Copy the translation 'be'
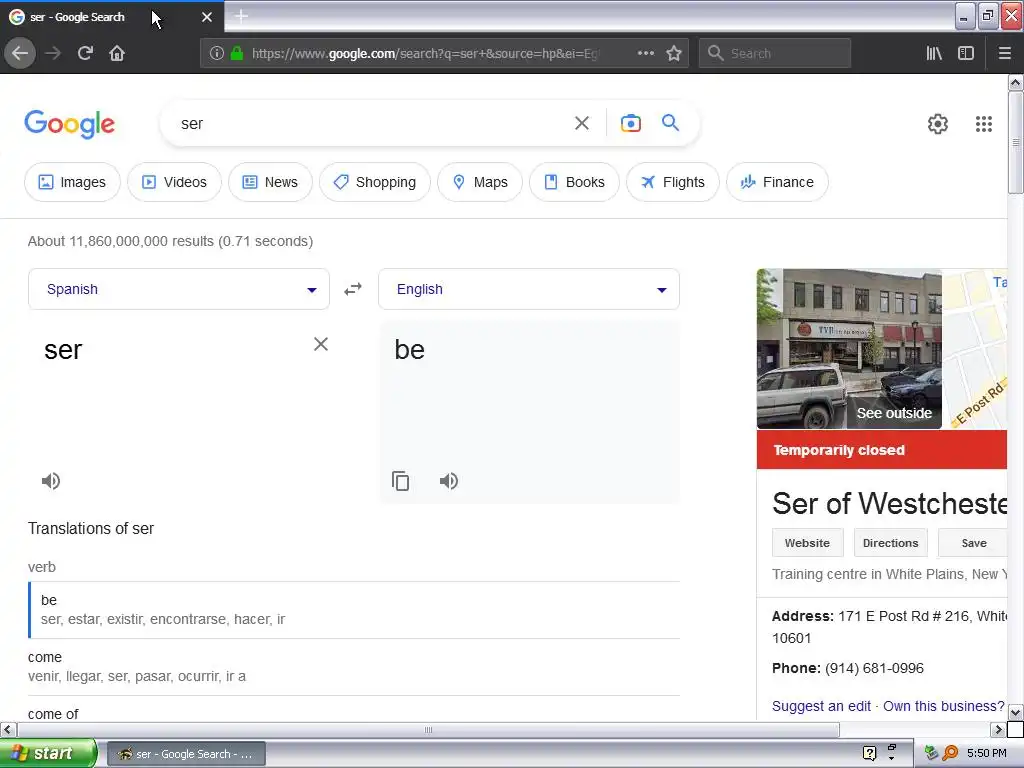1024x768 pixels. pos(400,481)
